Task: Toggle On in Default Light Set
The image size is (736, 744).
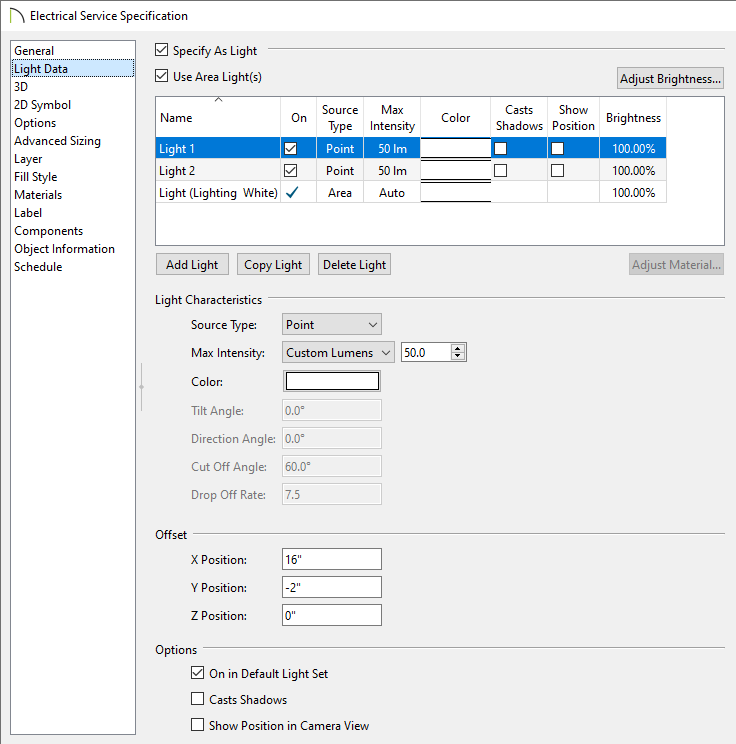Action: [197, 673]
